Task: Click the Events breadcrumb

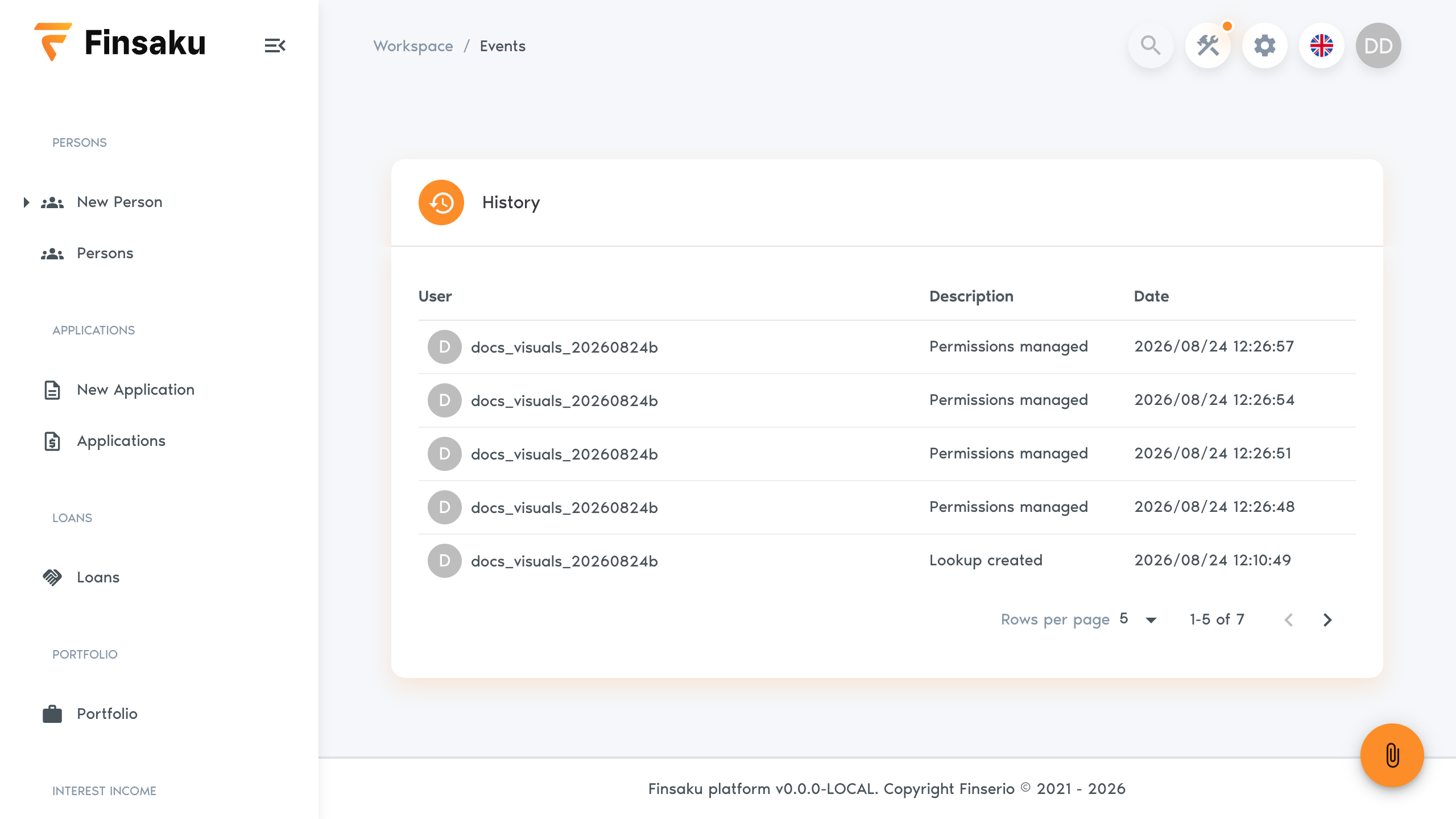Action: coord(503,46)
